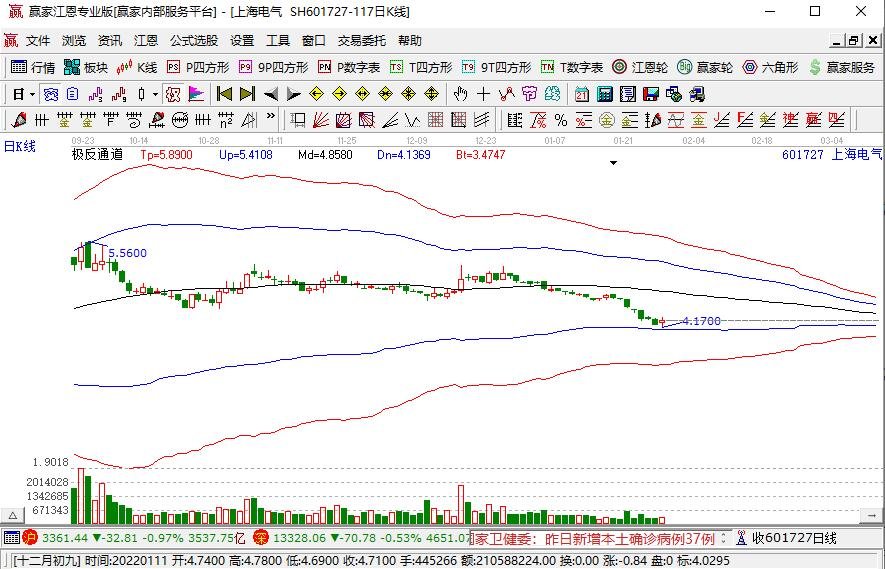Screen dimensions: 885x569
Task: Open the 行情 quotes view
Action: click(33, 68)
